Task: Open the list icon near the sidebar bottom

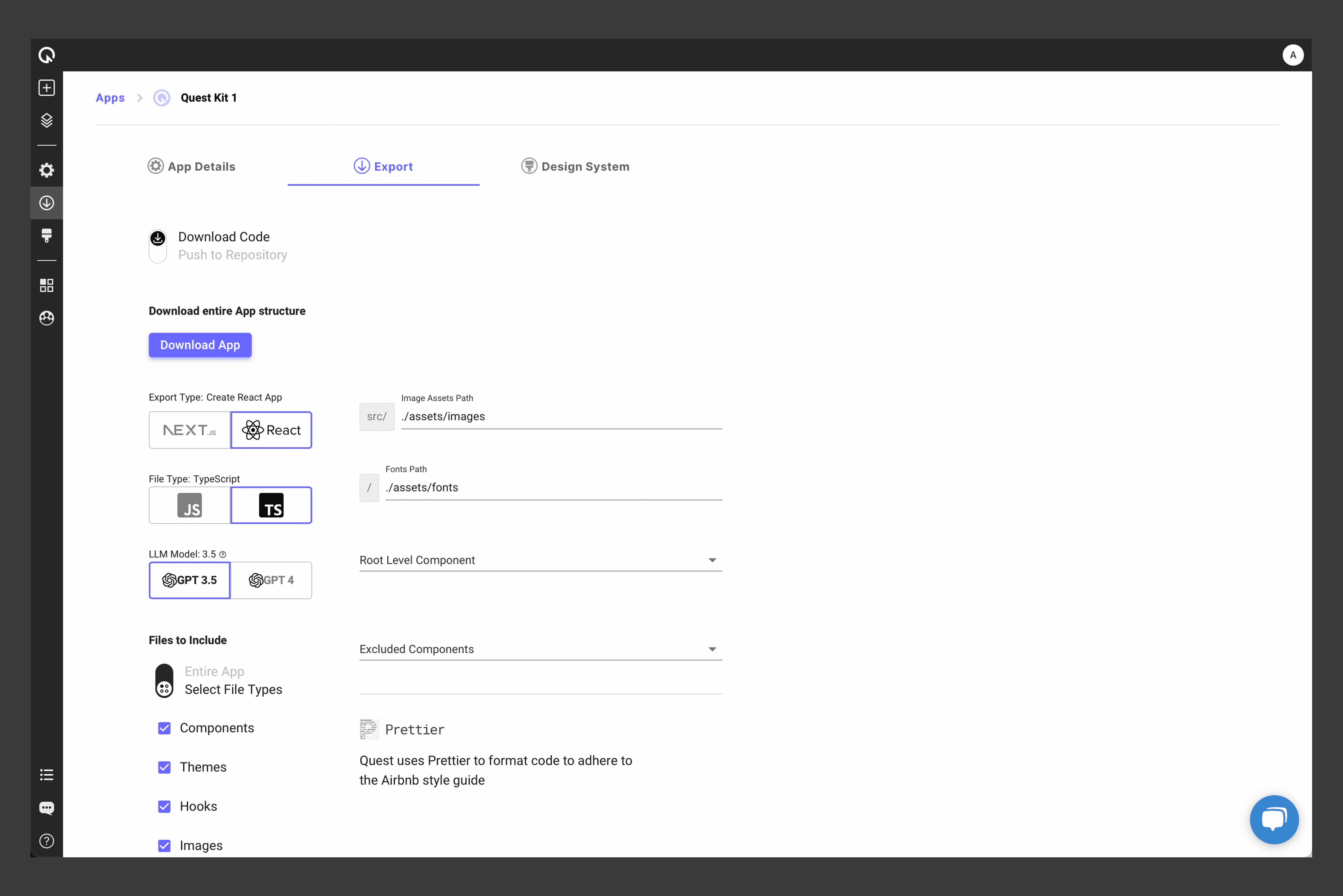Action: point(46,775)
